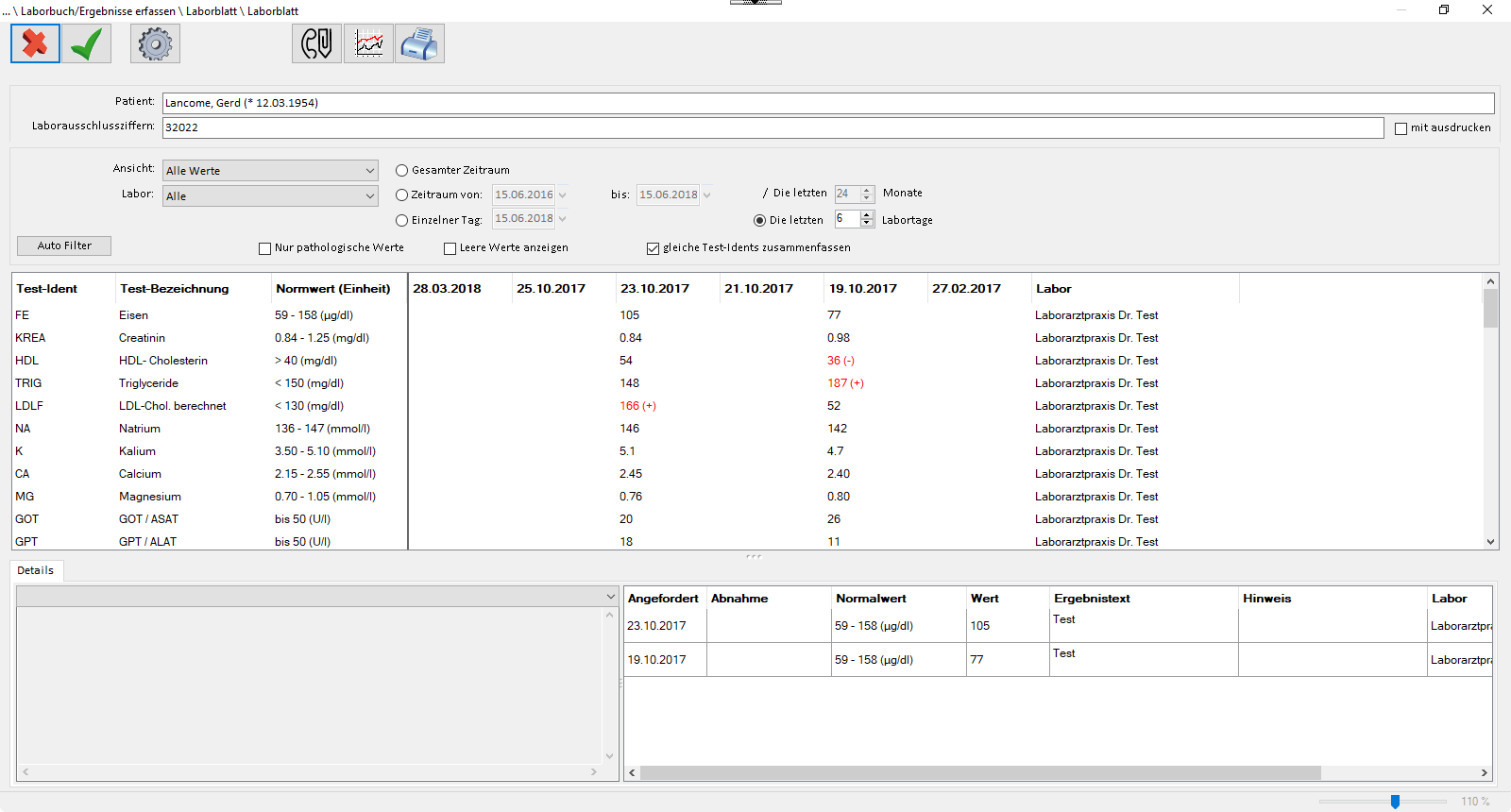This screenshot has width=1511, height=812.
Task: Click the paperclip attachment icon
Action: pos(316,43)
